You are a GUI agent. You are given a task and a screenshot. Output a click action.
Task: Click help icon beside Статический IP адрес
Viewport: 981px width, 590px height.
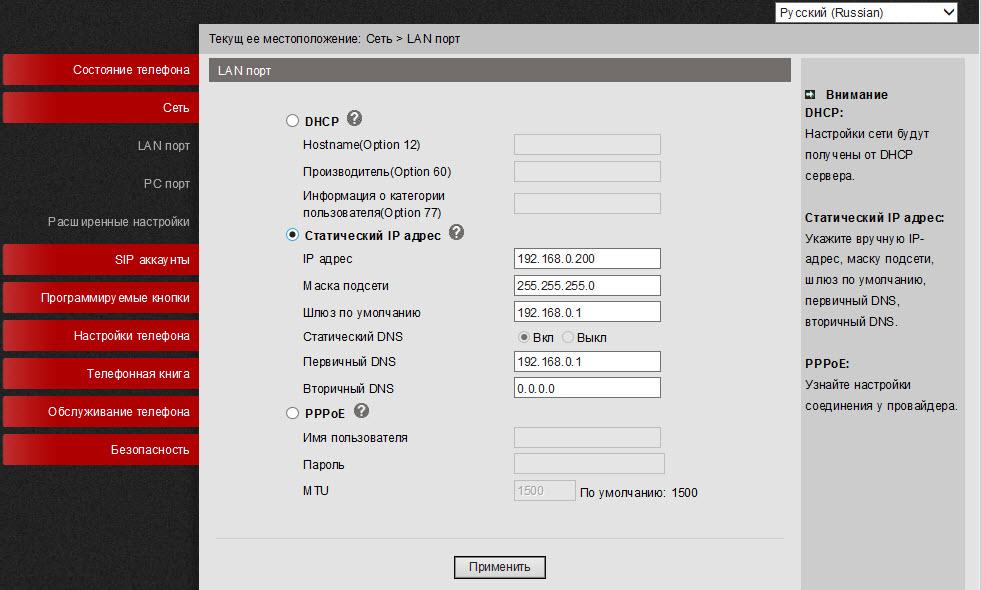coord(459,234)
